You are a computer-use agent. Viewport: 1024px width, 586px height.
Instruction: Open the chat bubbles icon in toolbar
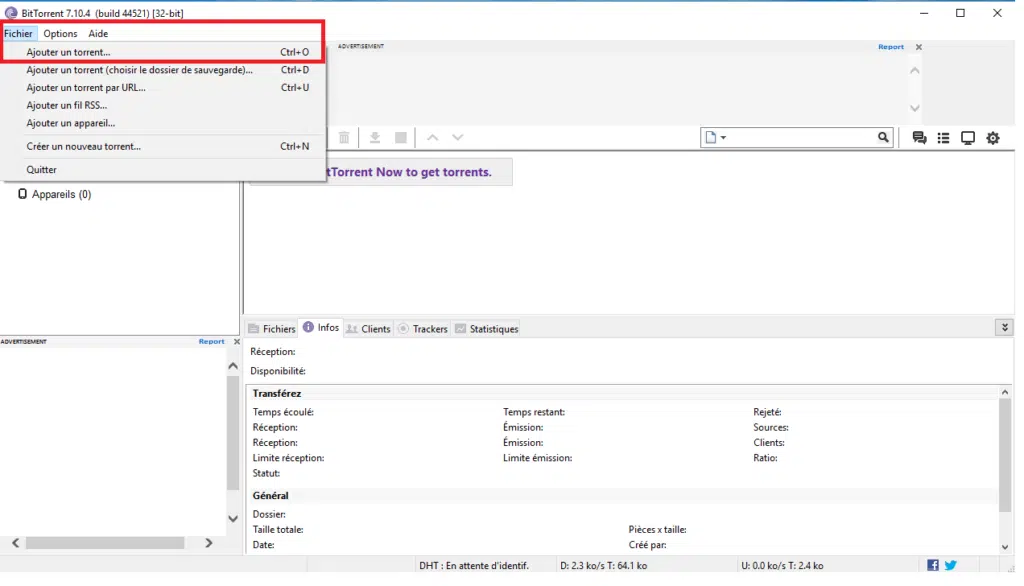pyautogui.click(x=920, y=138)
